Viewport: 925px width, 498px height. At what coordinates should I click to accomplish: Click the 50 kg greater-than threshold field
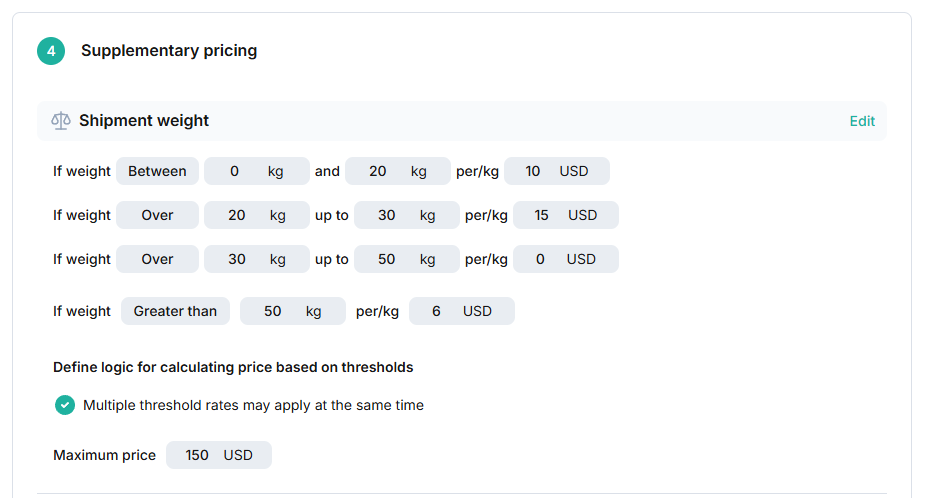[293, 311]
